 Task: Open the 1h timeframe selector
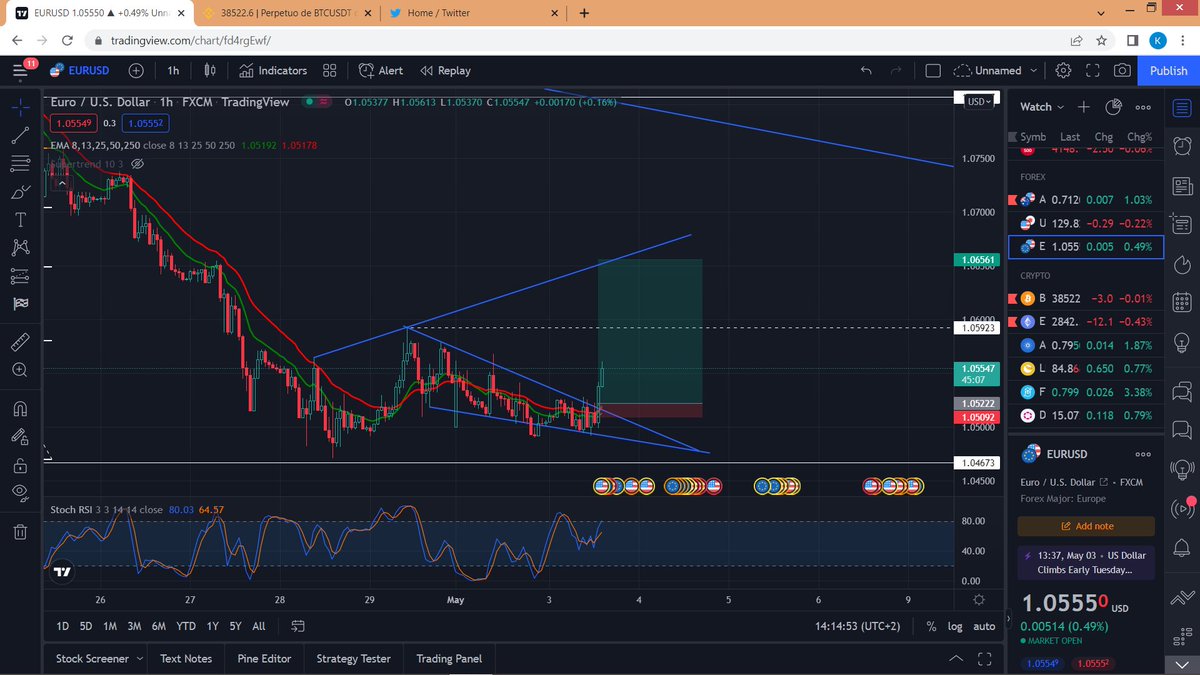pos(173,71)
